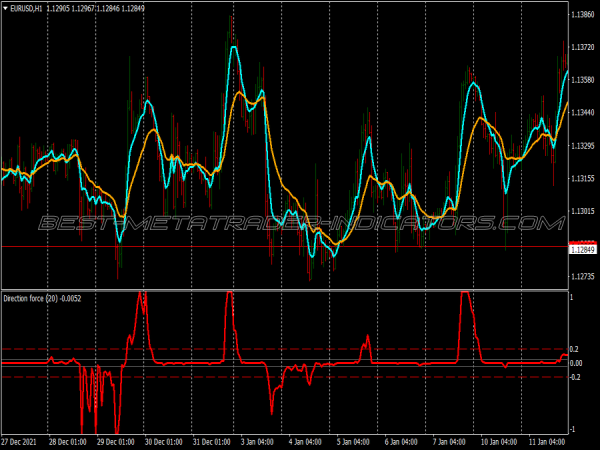The width and height of the screenshot is (600, 450).
Task: Click indicator scale value 0.00
Action: [x=576, y=363]
